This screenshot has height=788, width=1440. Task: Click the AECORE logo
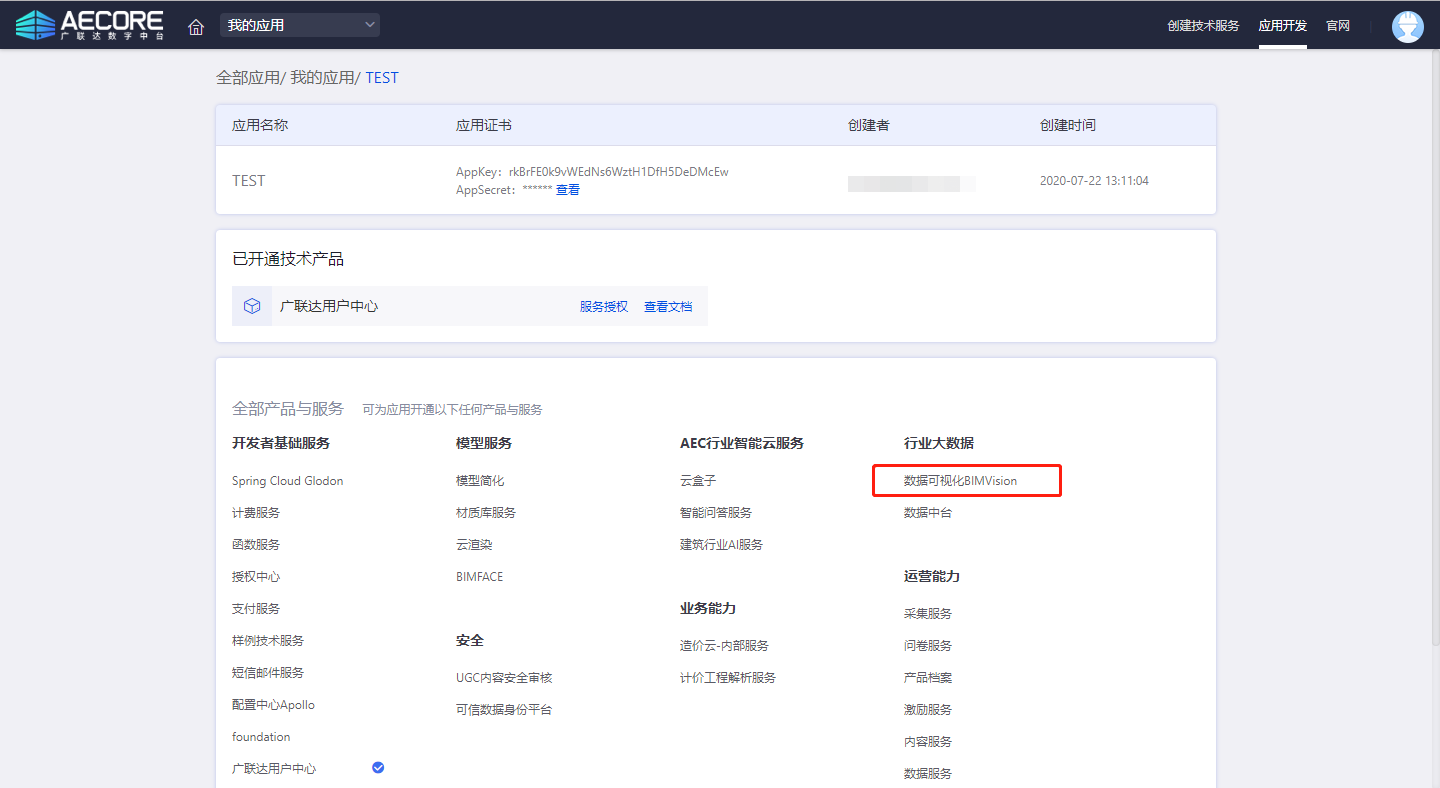tap(89, 25)
